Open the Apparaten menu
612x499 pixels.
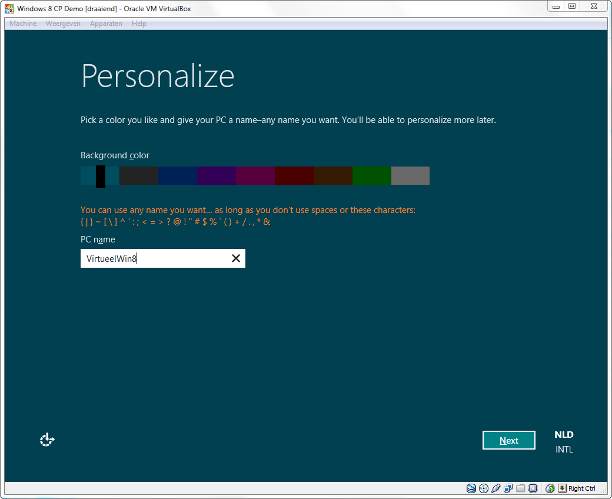106,23
